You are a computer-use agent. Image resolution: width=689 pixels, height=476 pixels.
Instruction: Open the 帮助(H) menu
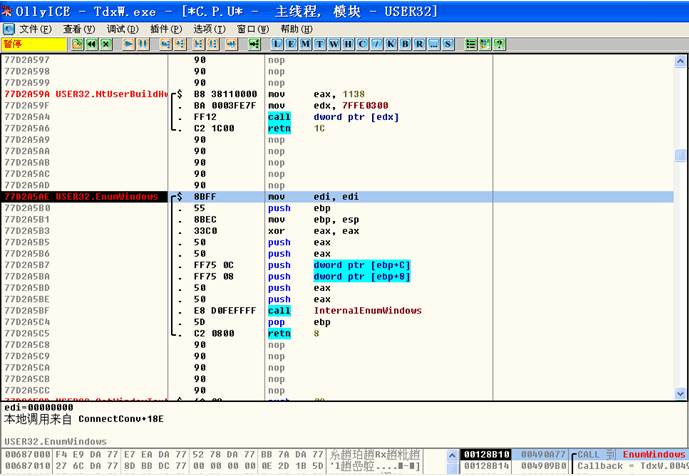[297, 29]
